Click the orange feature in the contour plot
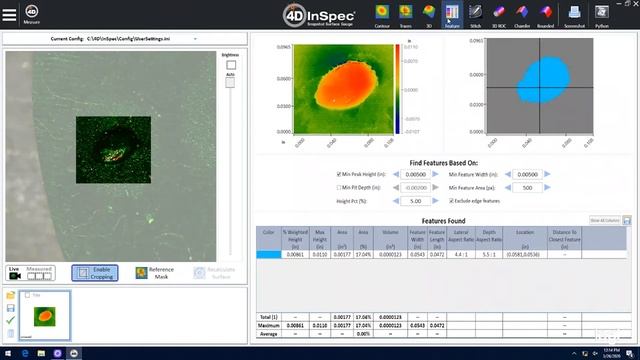 pyautogui.click(x=346, y=86)
